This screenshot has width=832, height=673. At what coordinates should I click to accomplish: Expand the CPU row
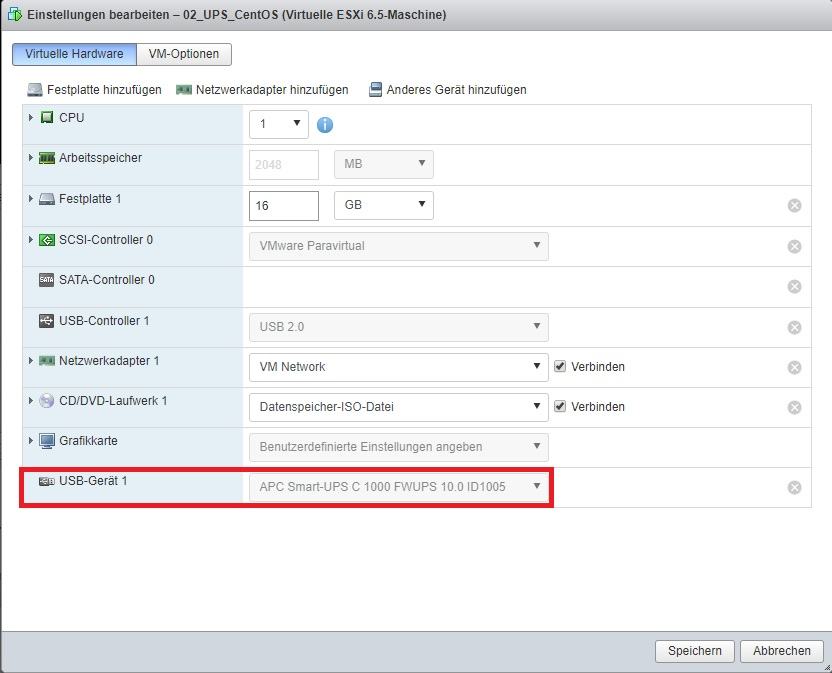(x=31, y=117)
